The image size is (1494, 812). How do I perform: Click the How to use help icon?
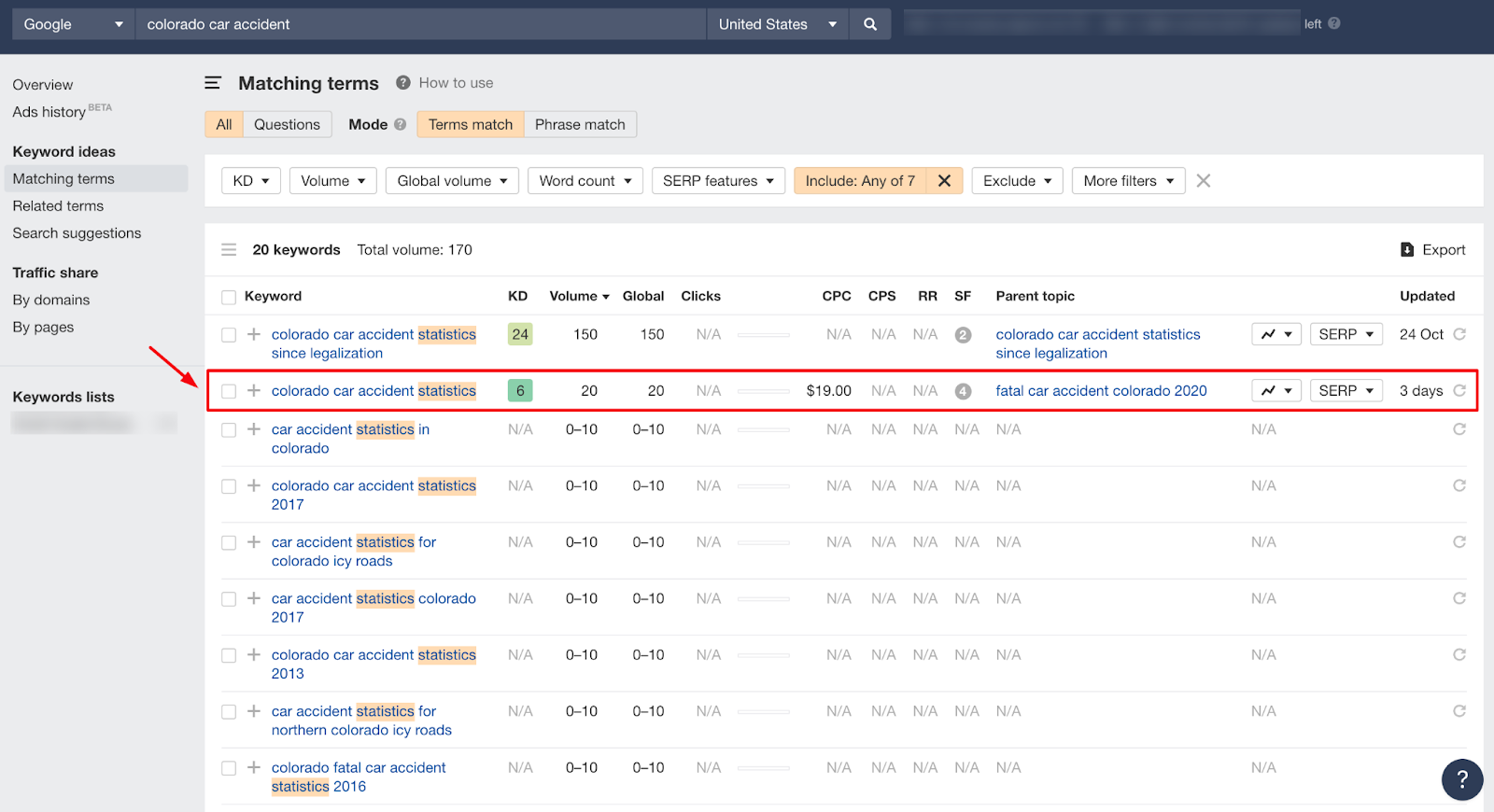(403, 82)
